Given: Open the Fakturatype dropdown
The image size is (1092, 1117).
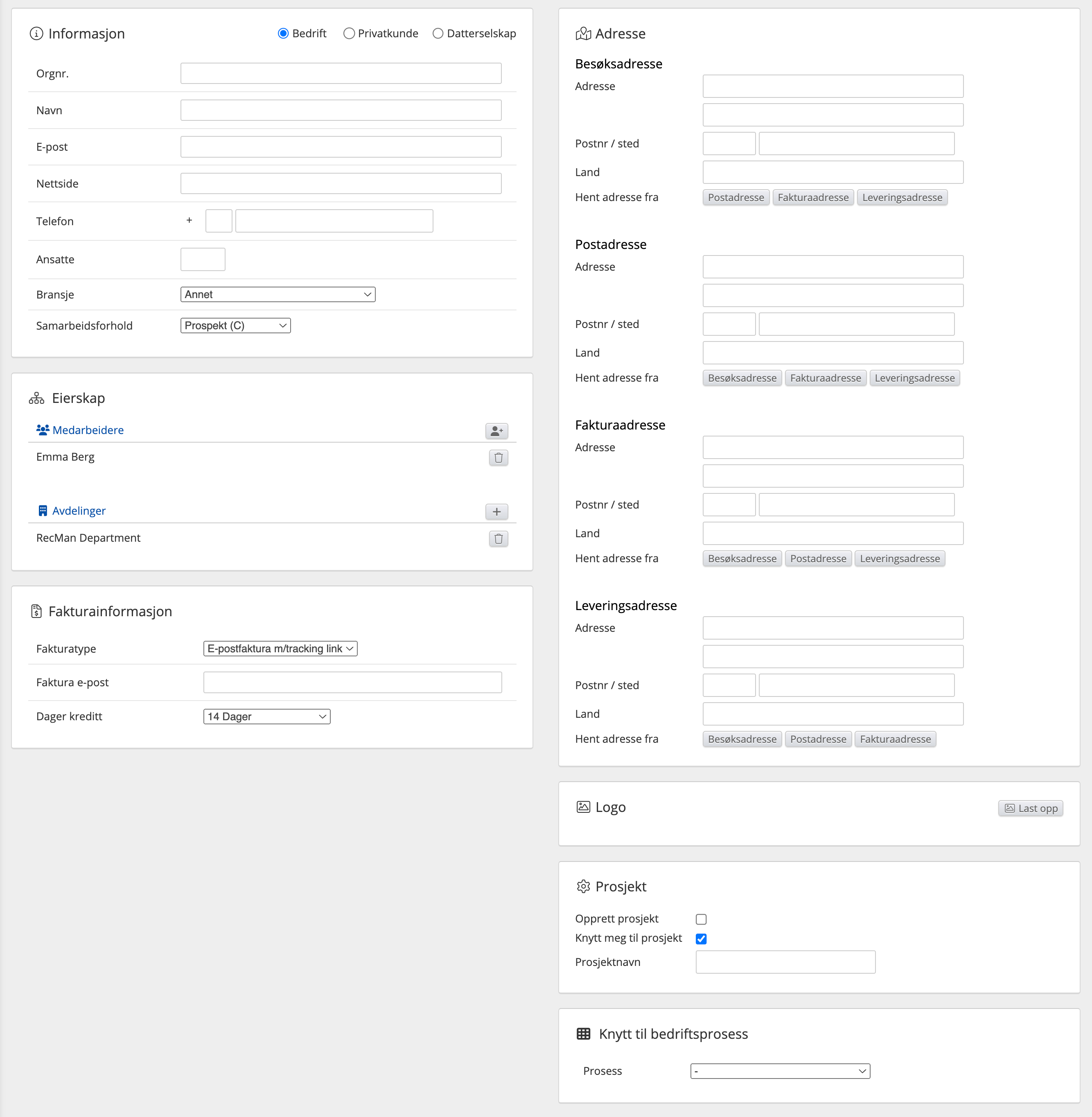Looking at the screenshot, I should click(280, 649).
